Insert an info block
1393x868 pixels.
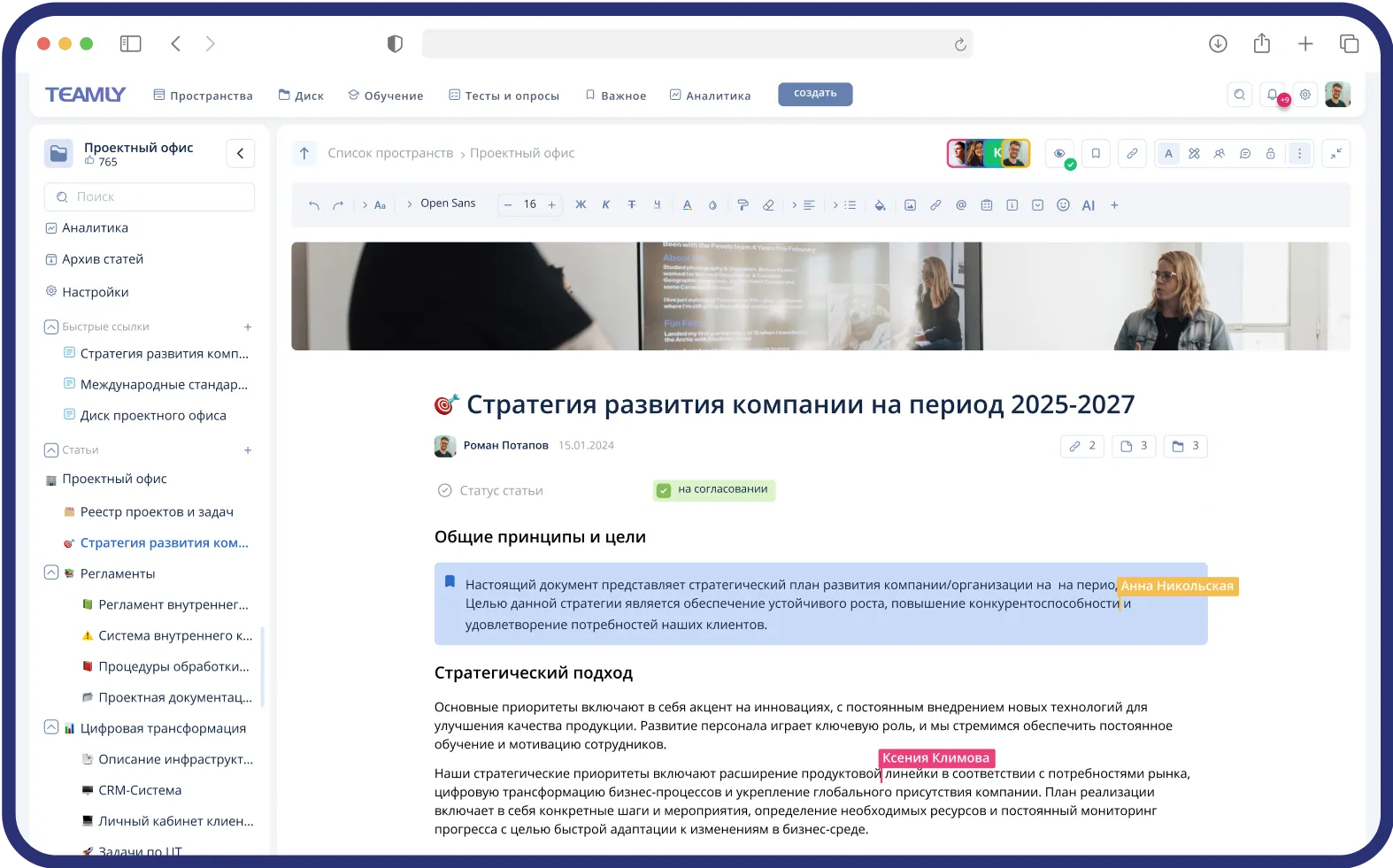point(1012,205)
